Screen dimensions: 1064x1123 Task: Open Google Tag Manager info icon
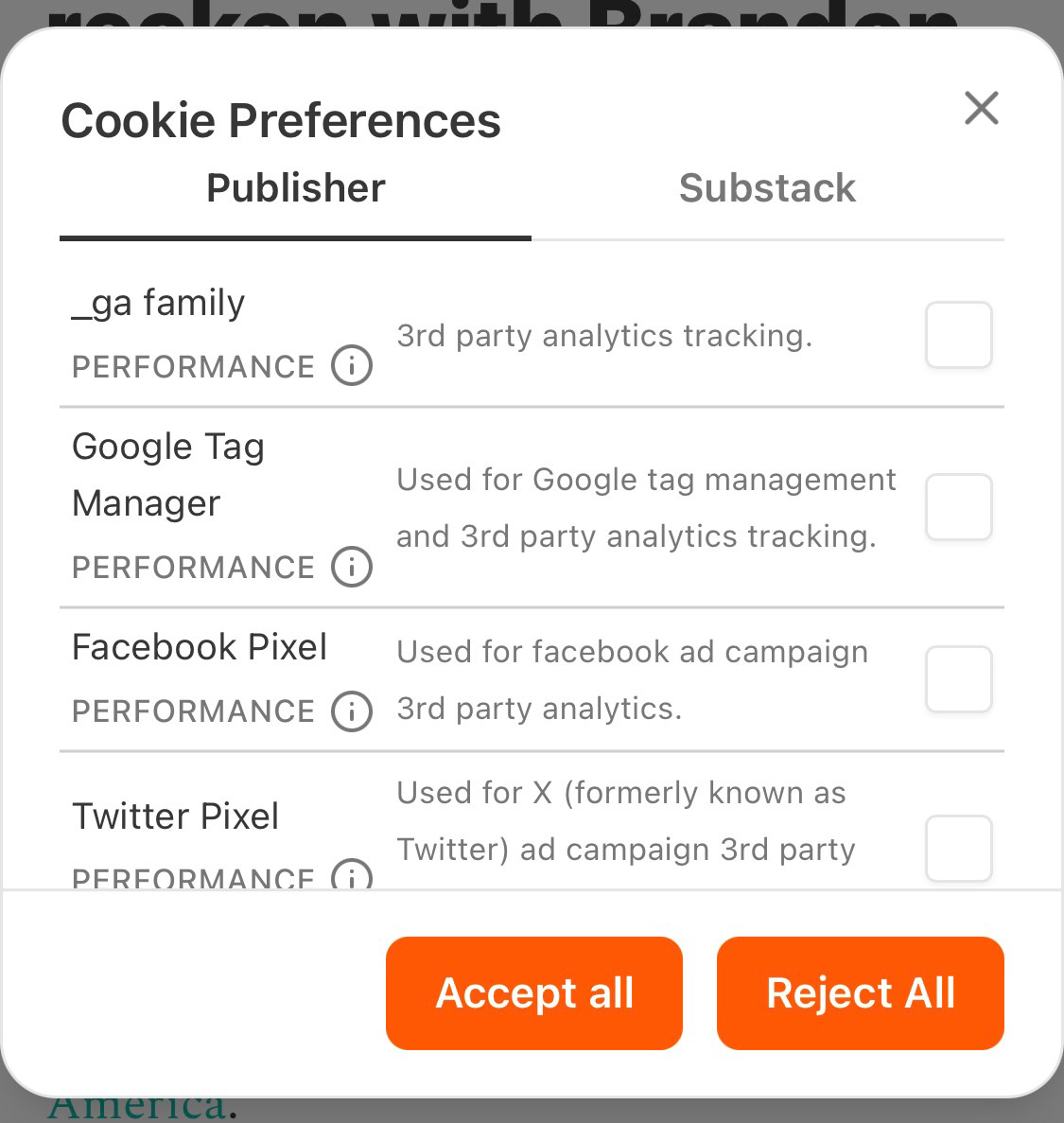click(x=352, y=567)
